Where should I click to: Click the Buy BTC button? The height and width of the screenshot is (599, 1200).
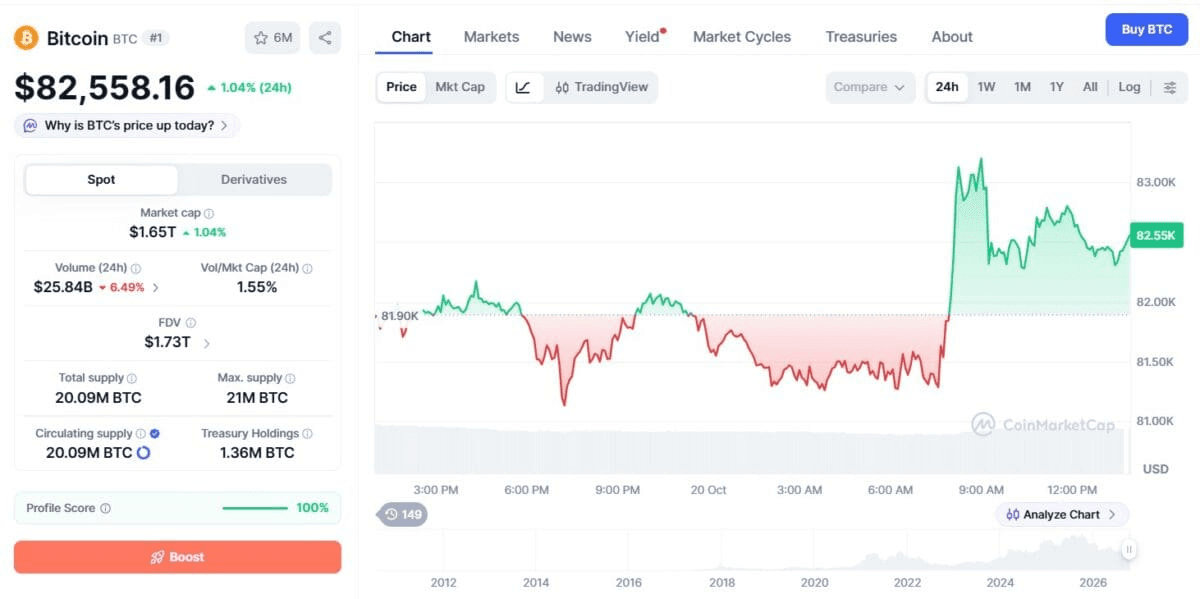click(1146, 30)
